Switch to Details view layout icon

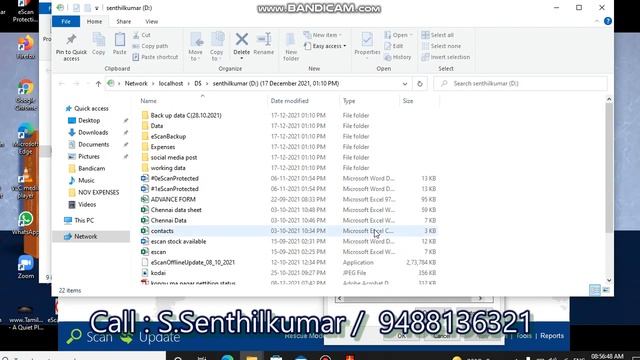[x=596, y=290]
